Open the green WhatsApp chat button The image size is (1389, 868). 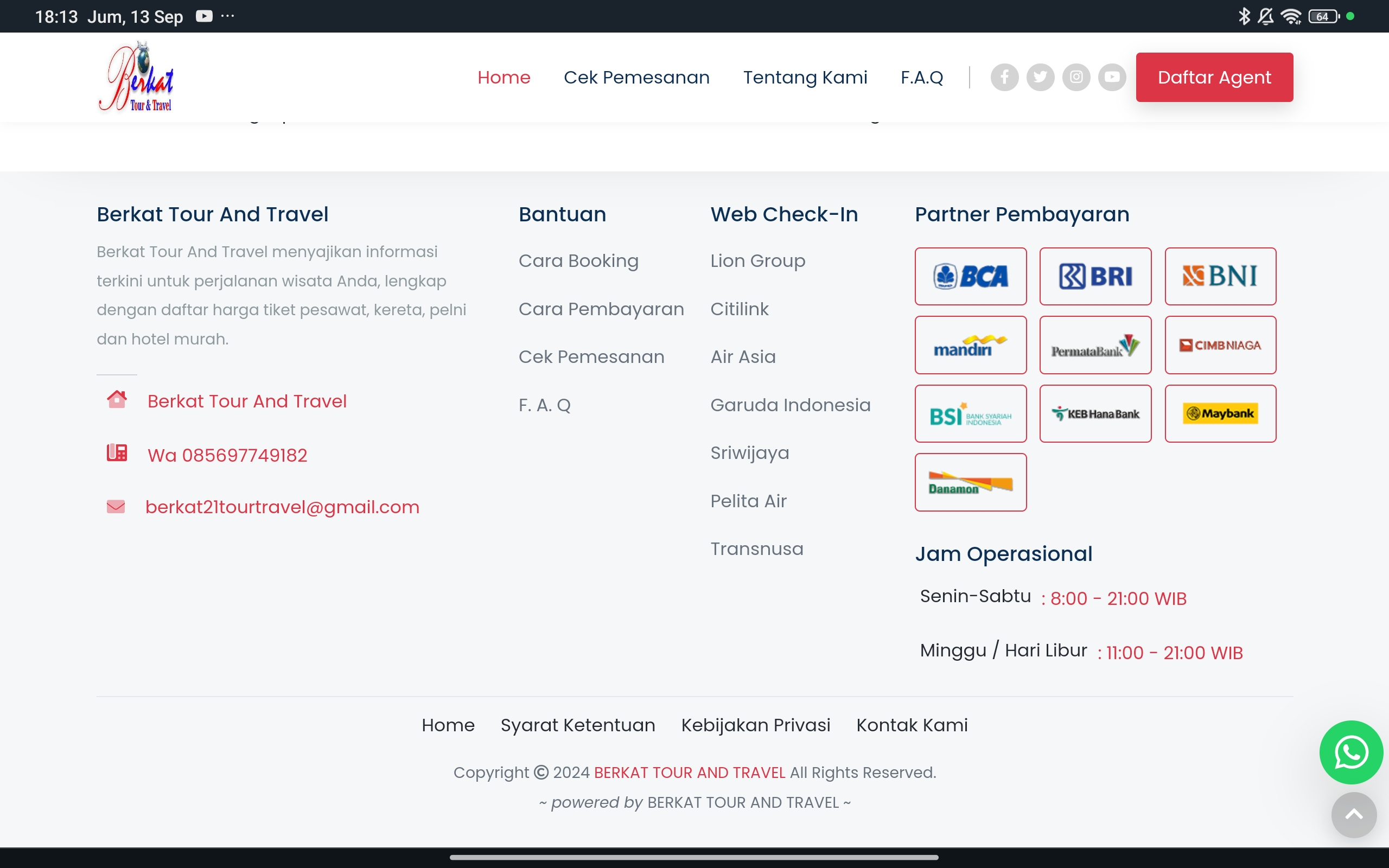1351,752
